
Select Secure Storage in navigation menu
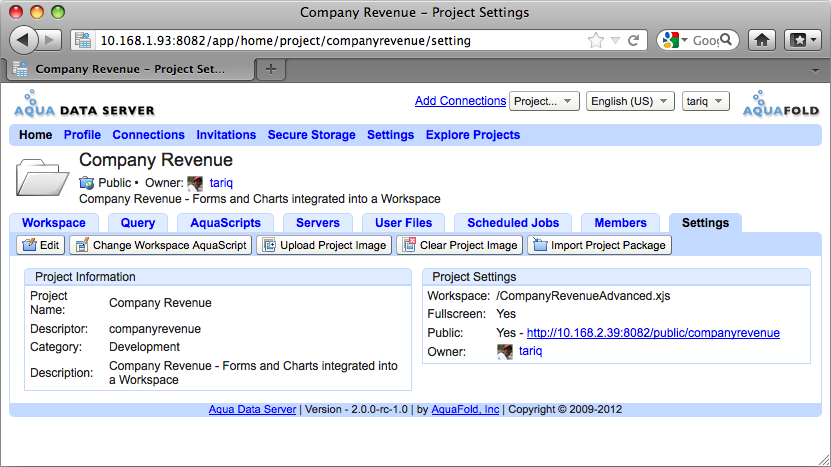(x=311, y=135)
